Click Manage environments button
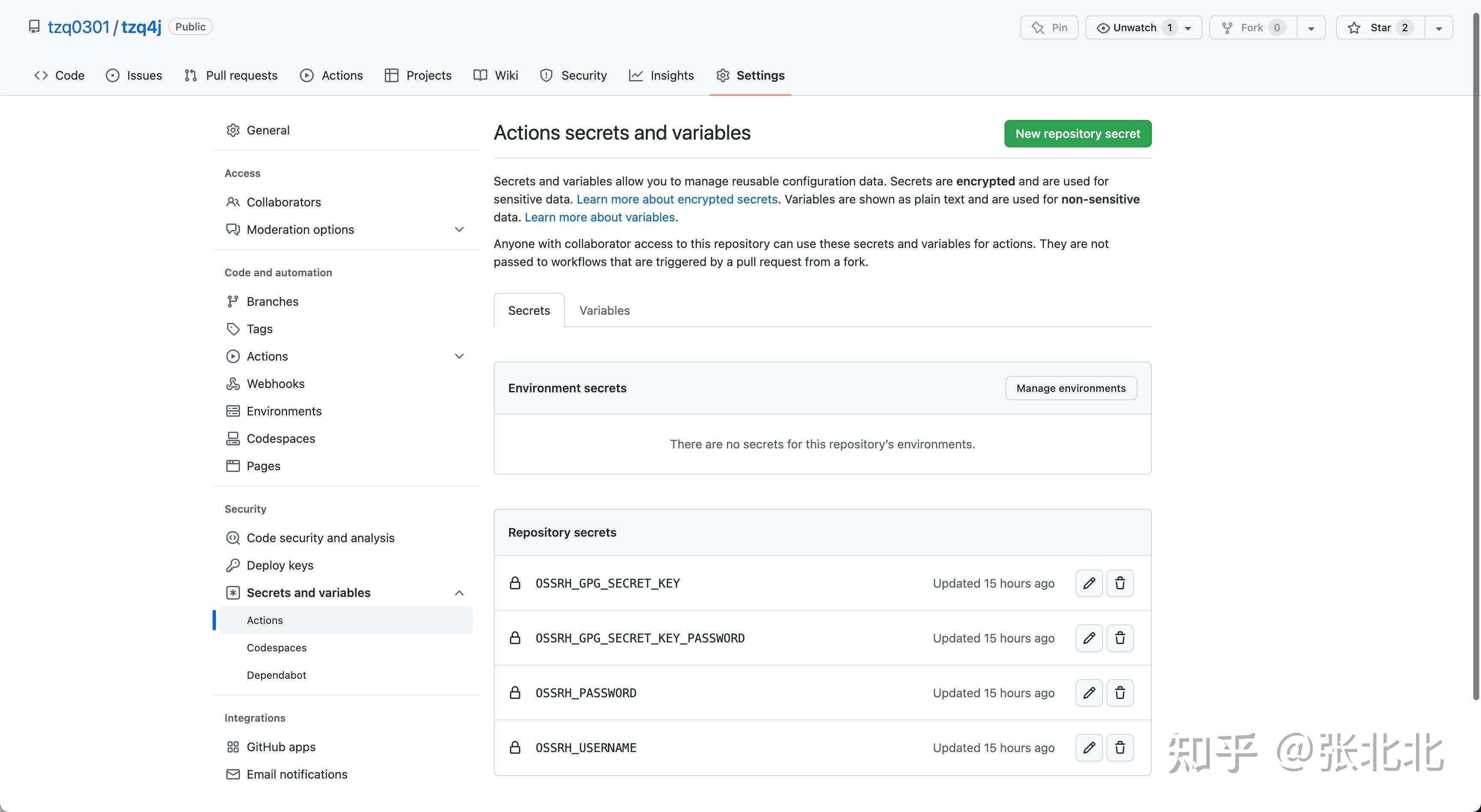 pos(1070,388)
